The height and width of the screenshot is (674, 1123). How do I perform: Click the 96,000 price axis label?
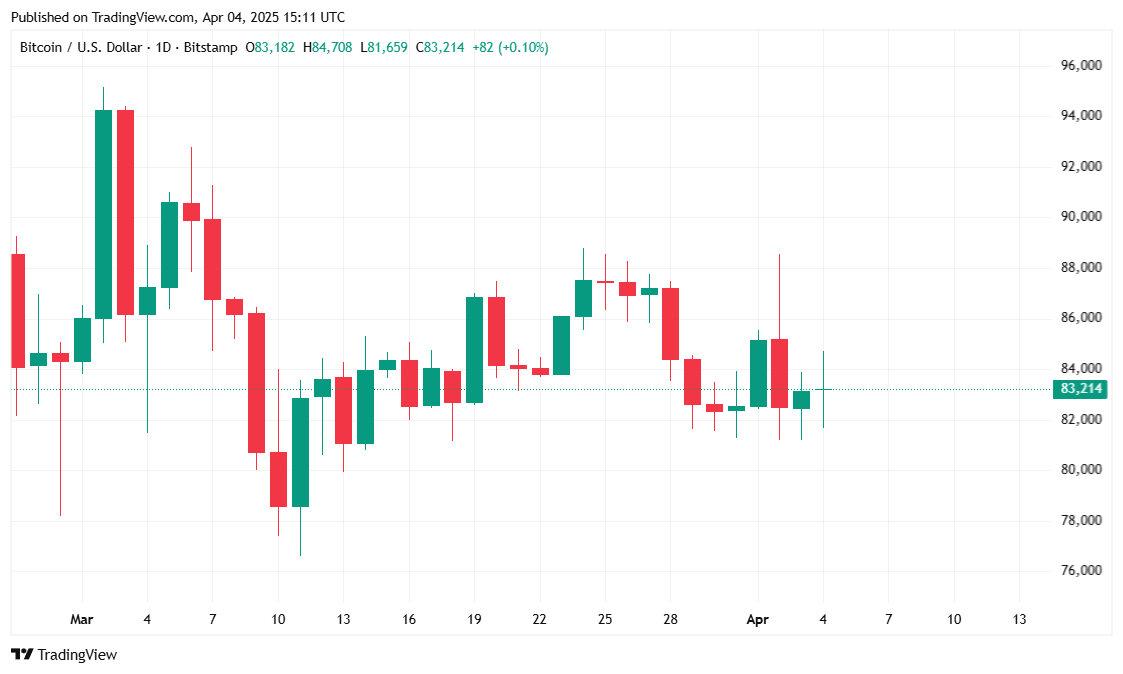(1081, 65)
